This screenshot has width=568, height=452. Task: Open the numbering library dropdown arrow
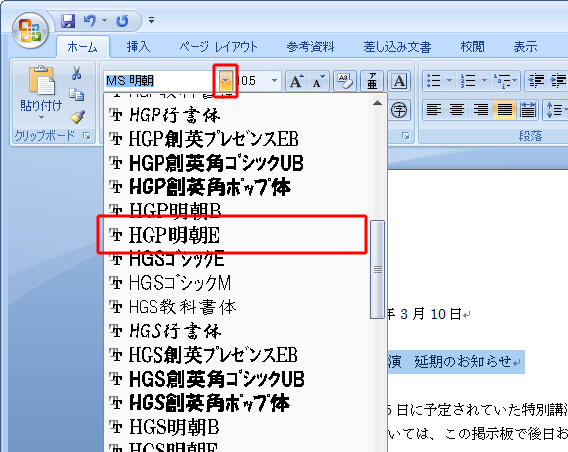484,81
